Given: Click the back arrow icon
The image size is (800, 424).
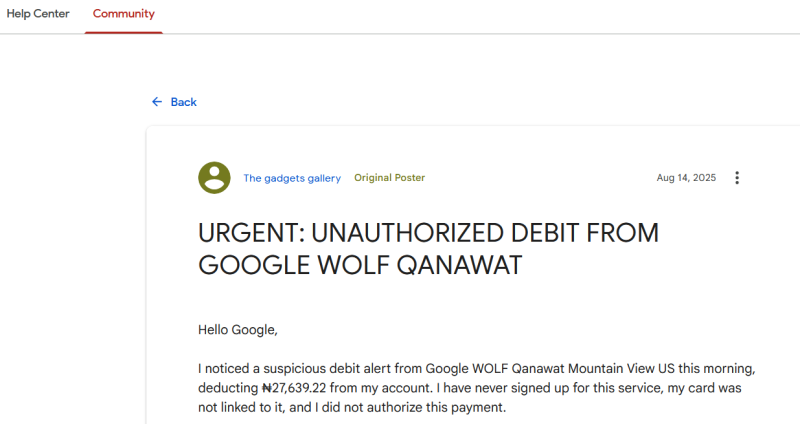Looking at the screenshot, I should pos(157,102).
